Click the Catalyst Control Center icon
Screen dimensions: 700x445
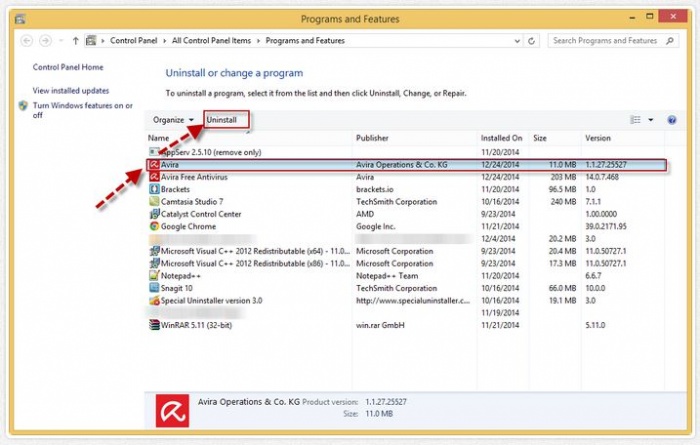pyautogui.click(x=154, y=214)
